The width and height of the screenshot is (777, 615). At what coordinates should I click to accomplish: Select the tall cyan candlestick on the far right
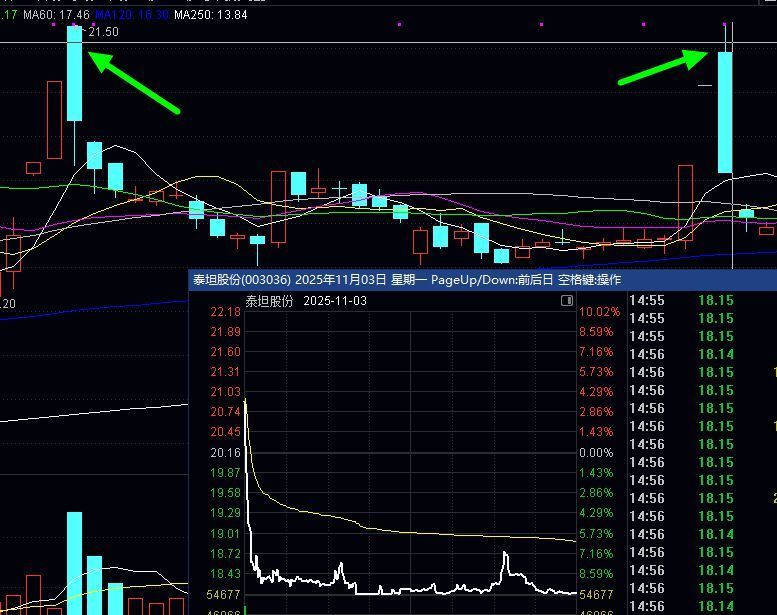coord(725,112)
